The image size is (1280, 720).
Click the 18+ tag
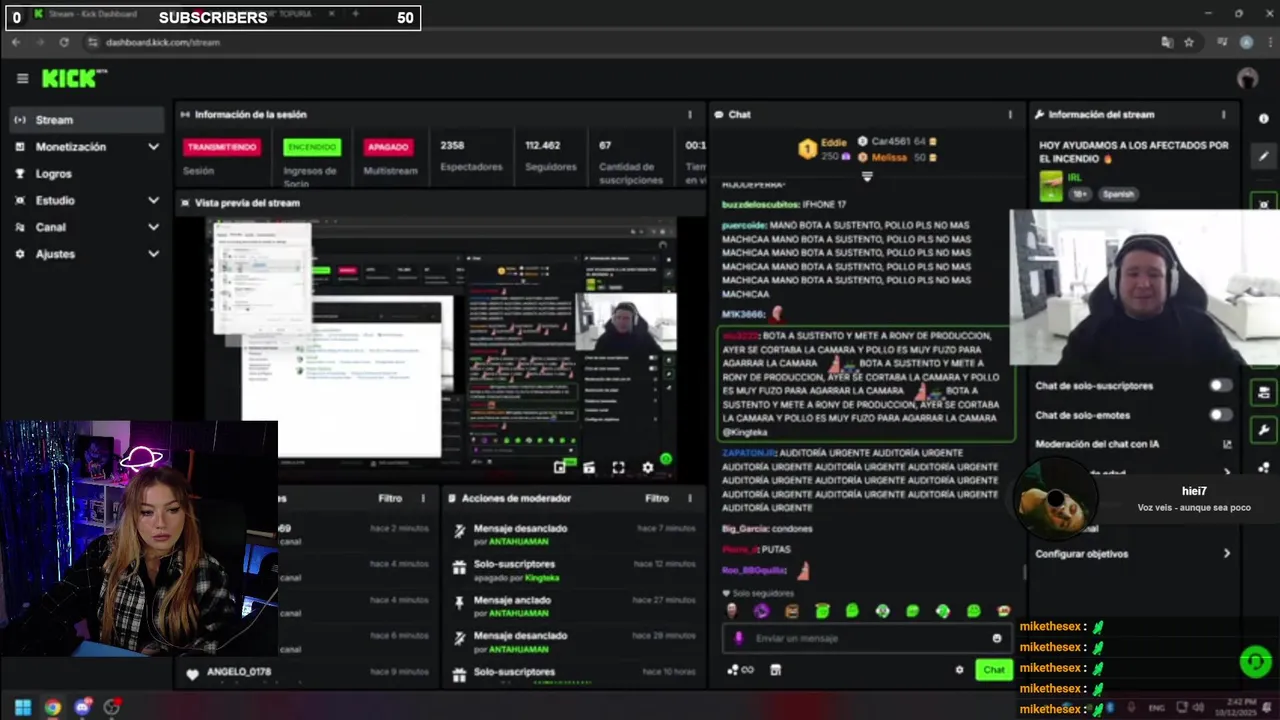pos(1081,195)
